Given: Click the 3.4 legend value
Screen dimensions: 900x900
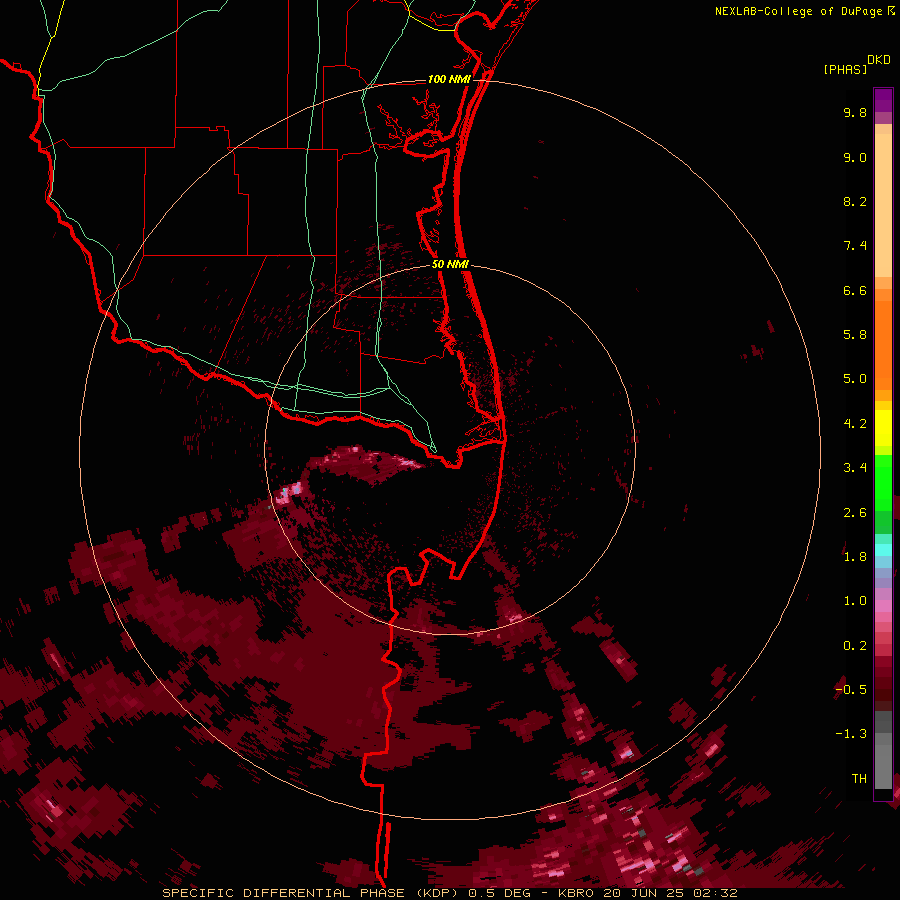Looking at the screenshot, I should tap(855, 468).
